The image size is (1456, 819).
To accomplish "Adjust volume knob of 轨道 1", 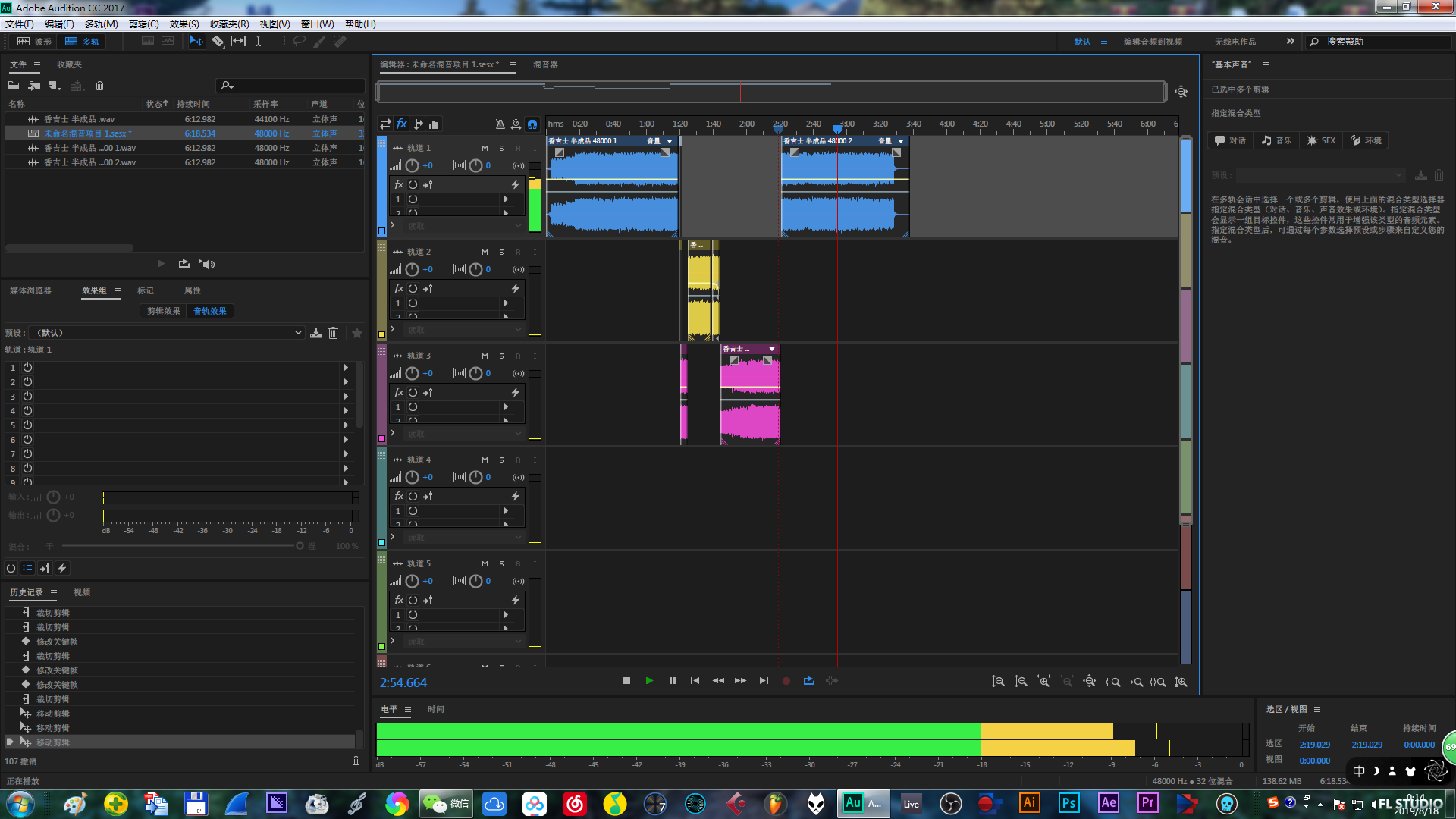I will point(412,165).
